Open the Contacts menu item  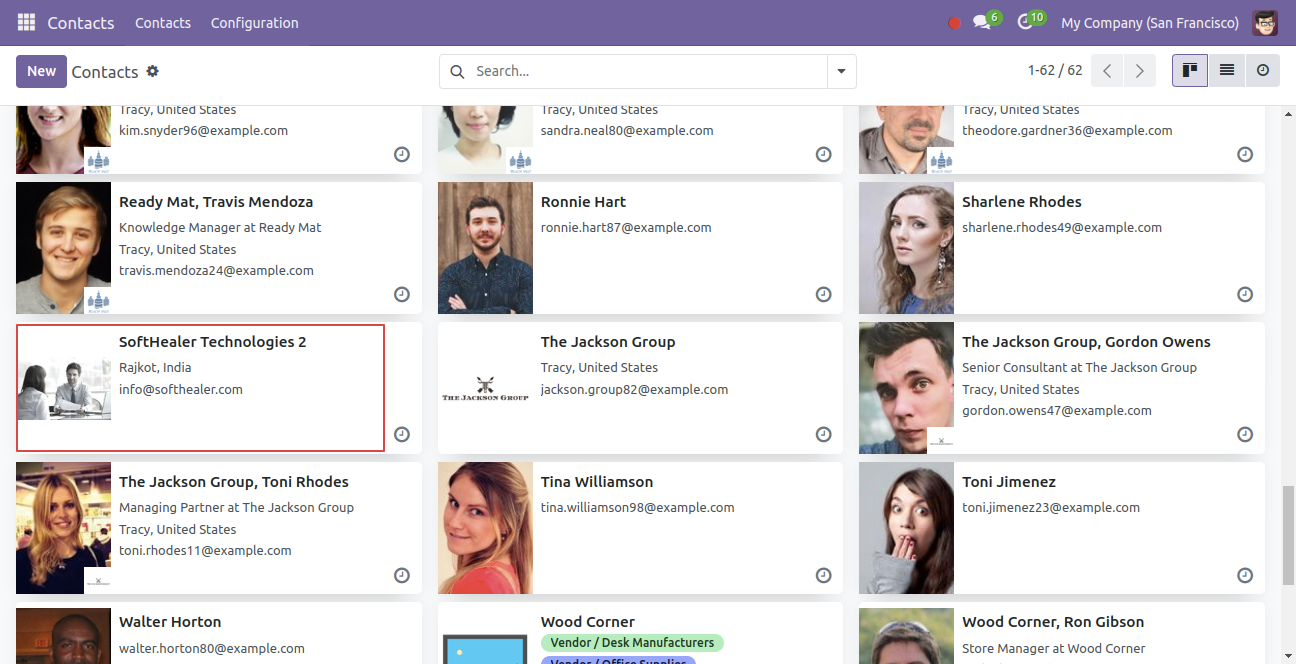click(163, 22)
